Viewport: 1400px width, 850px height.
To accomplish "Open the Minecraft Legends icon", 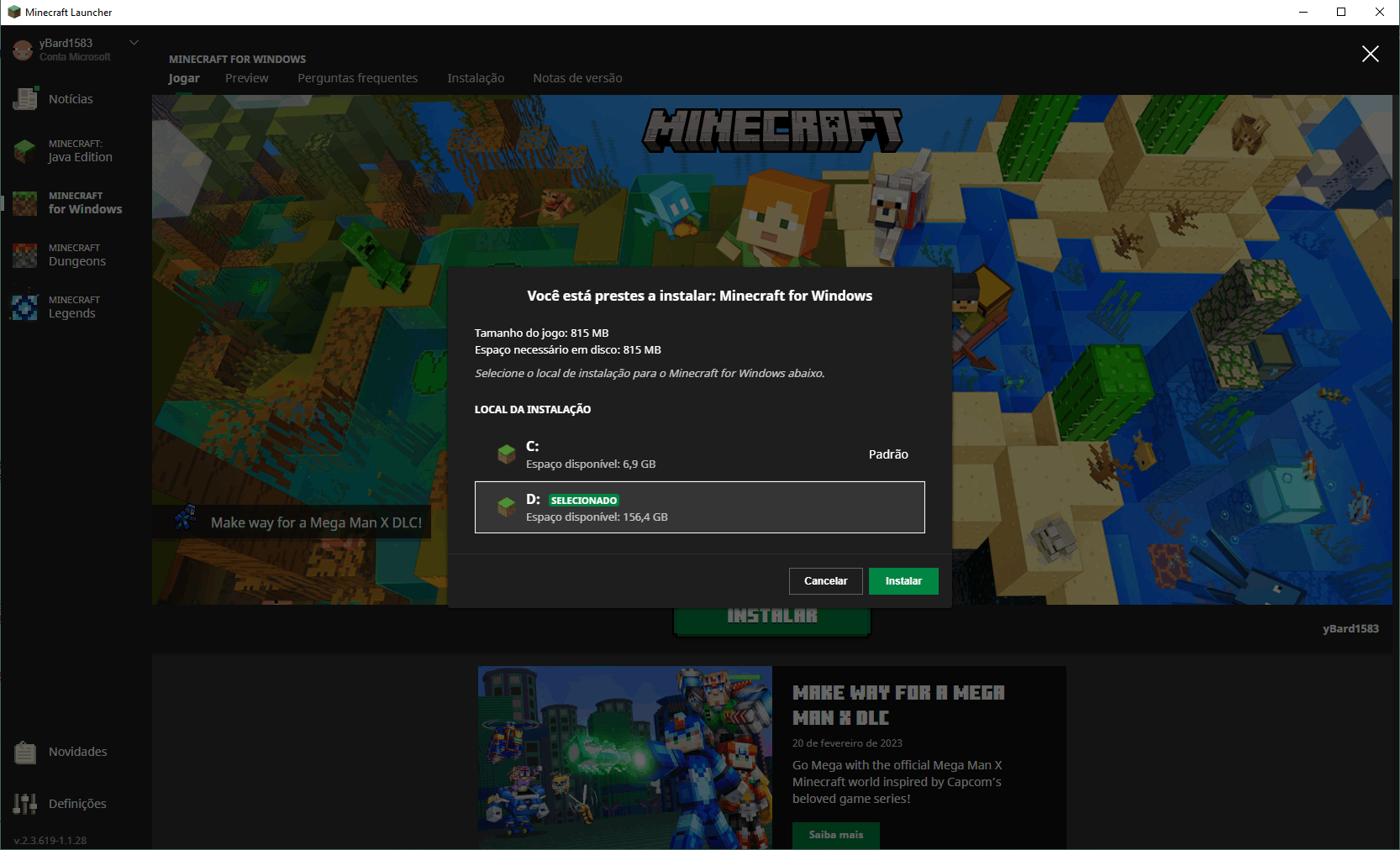I will point(25,307).
